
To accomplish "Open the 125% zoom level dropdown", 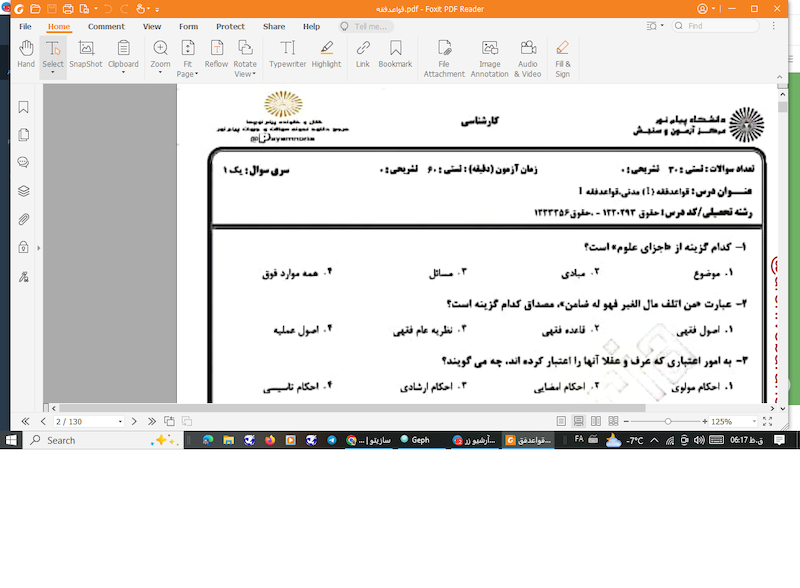I will (754, 422).
